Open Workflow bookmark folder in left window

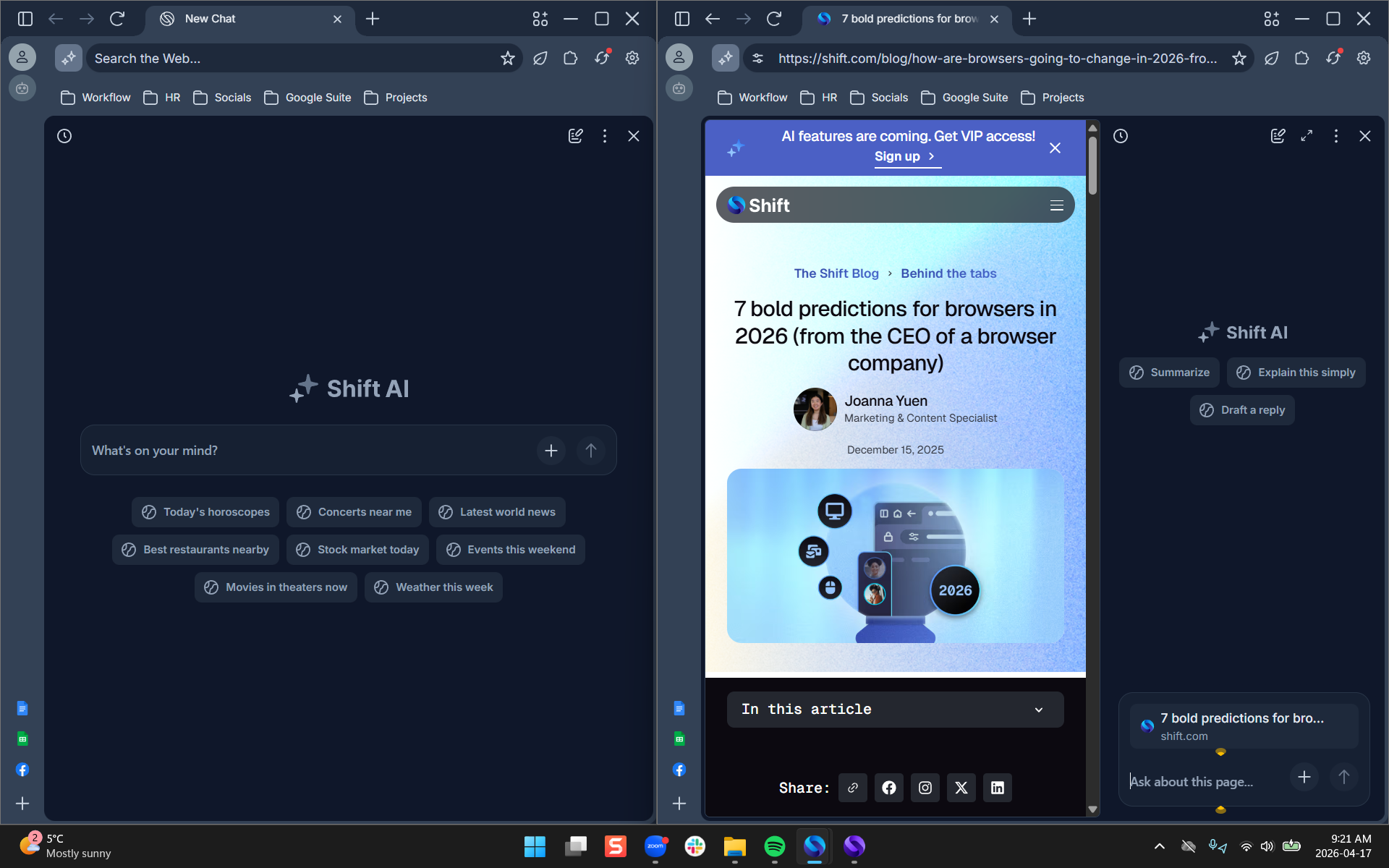(95, 98)
